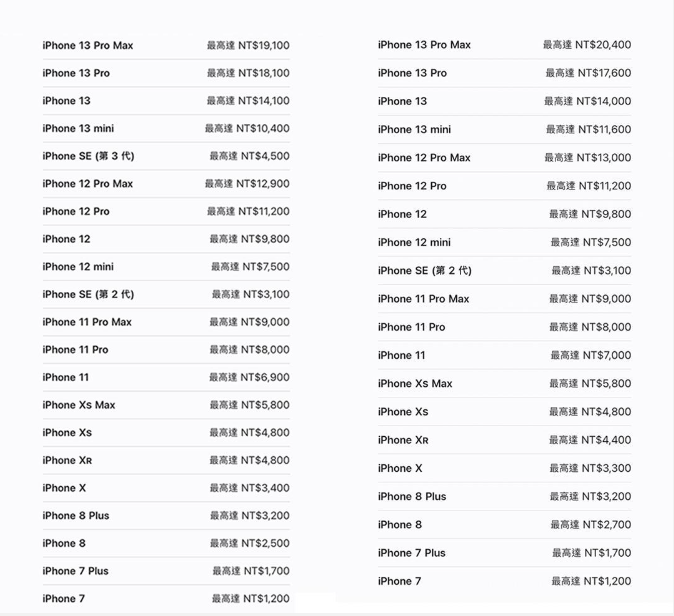
Task: Select the NT$3,400 iPhone X price
Action: coord(249,488)
